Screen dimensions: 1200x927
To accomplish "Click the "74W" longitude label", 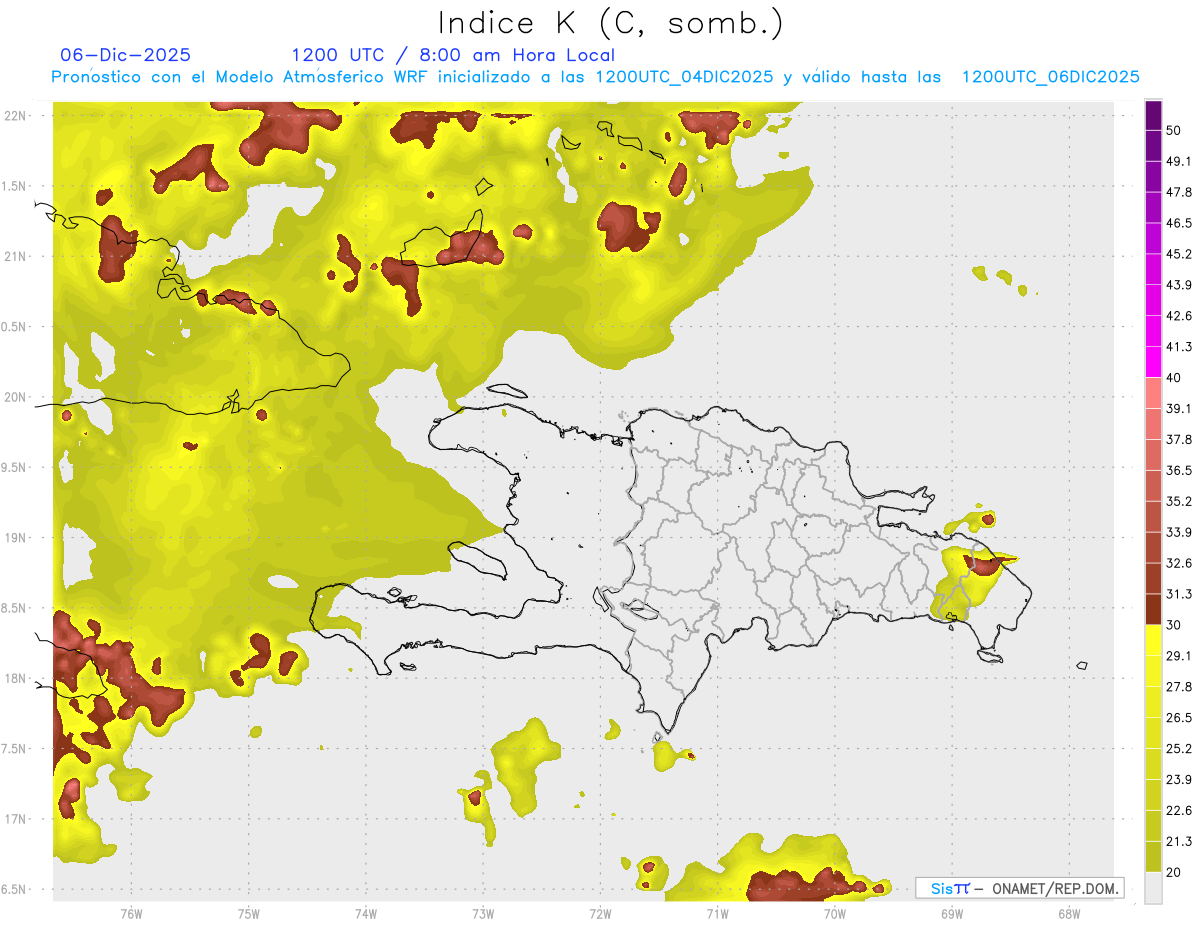I will point(365,914).
